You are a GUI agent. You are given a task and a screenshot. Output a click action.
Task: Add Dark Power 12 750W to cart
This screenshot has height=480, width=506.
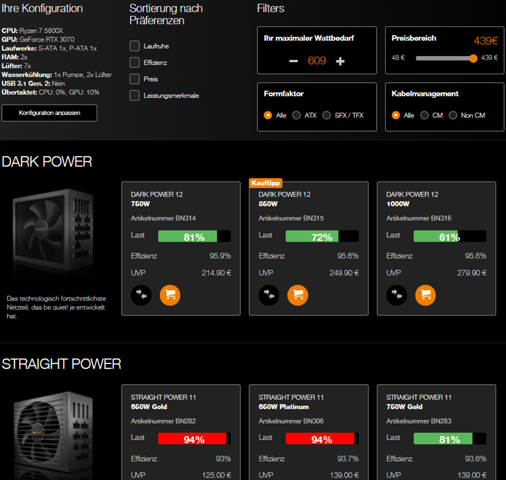tap(170, 295)
